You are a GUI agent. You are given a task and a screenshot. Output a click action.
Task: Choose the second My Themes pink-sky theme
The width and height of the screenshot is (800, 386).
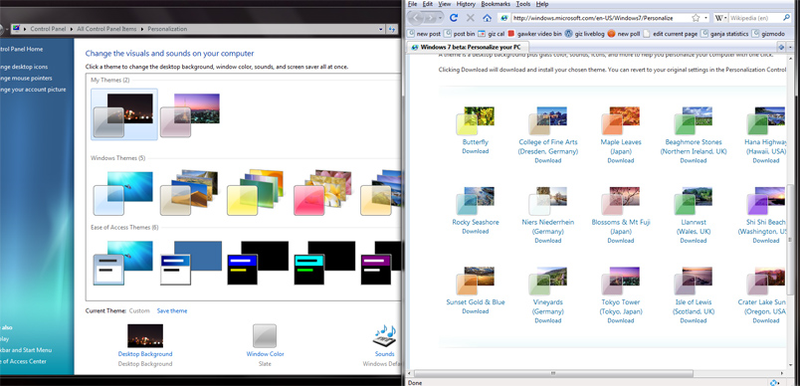click(x=190, y=115)
